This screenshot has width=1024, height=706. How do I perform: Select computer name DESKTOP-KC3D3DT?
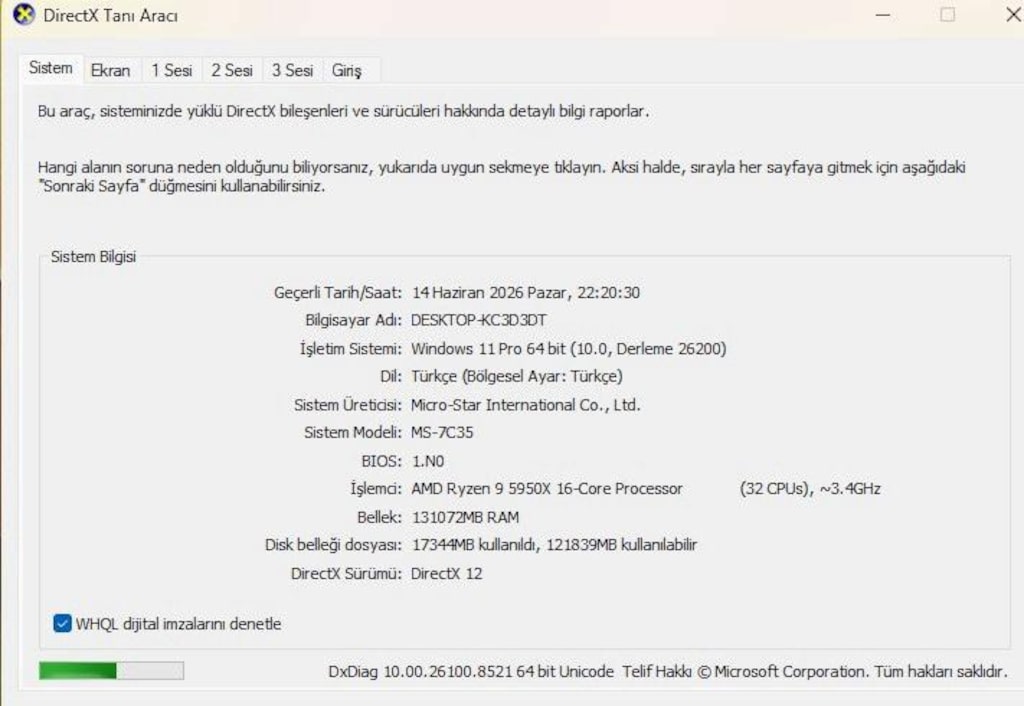tap(479, 321)
